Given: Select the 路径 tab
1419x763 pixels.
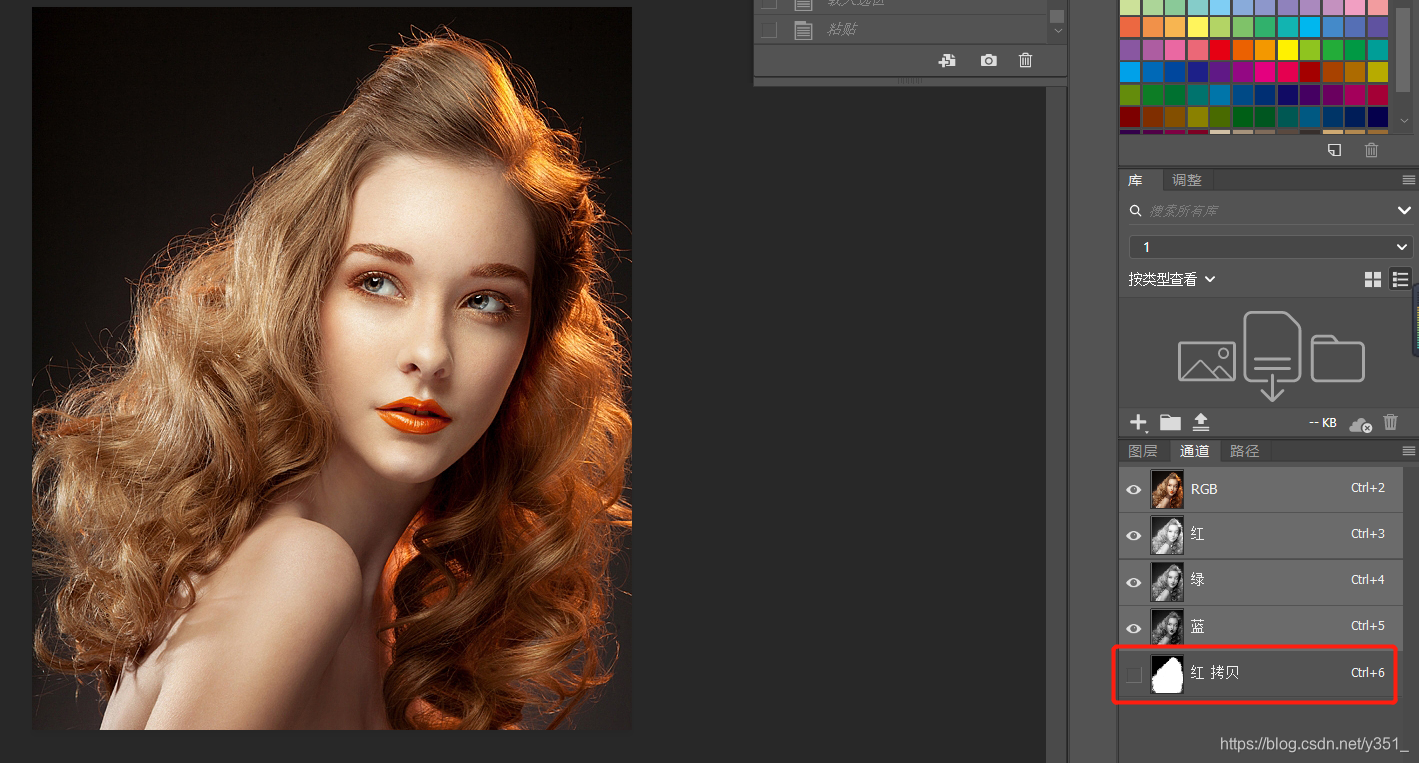Looking at the screenshot, I should [x=1245, y=451].
